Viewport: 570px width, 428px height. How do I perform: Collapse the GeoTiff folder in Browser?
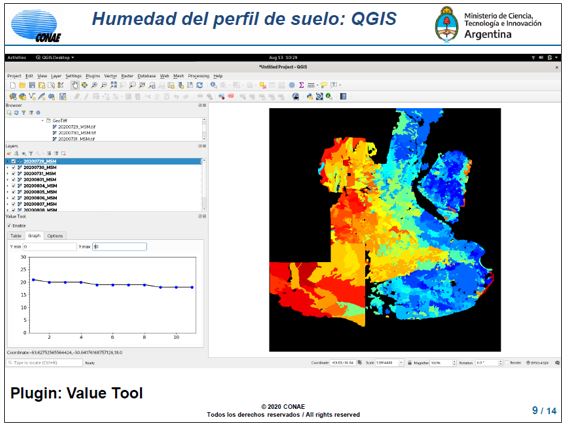pos(43,120)
